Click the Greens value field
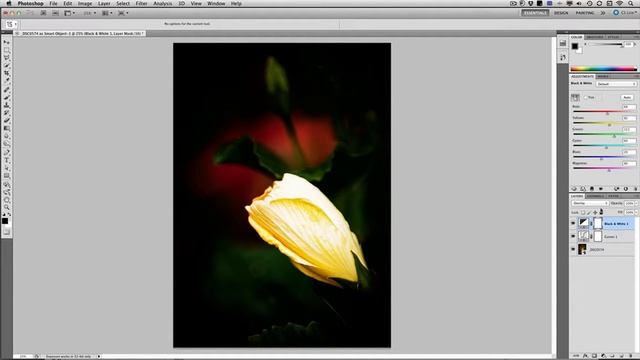640x360 pixels. [x=629, y=129]
